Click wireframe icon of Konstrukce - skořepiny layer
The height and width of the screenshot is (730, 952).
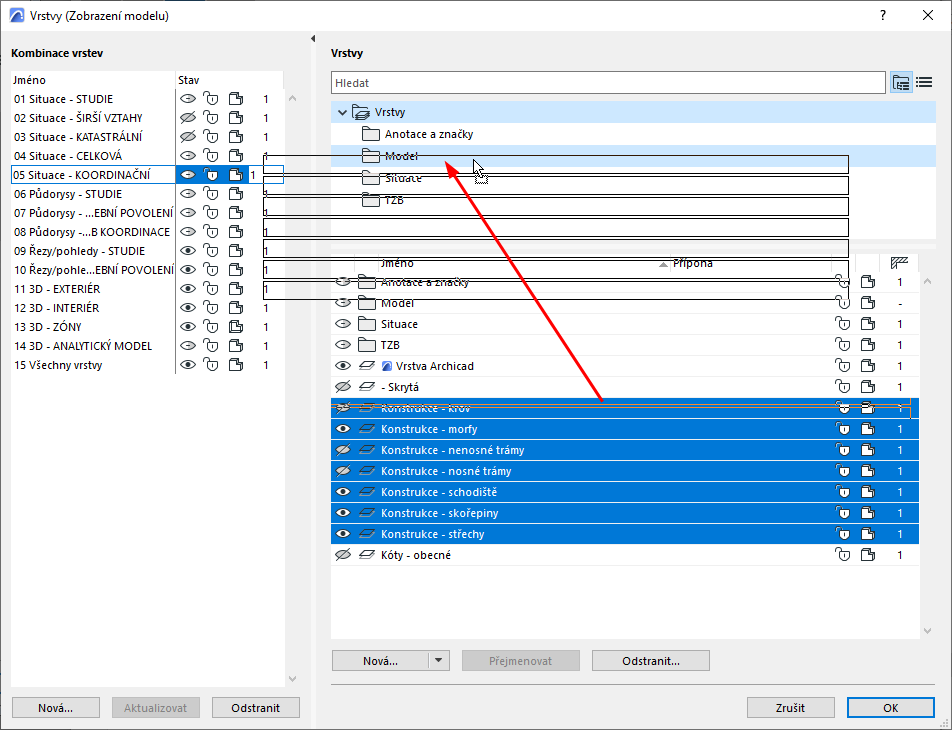(x=868, y=513)
